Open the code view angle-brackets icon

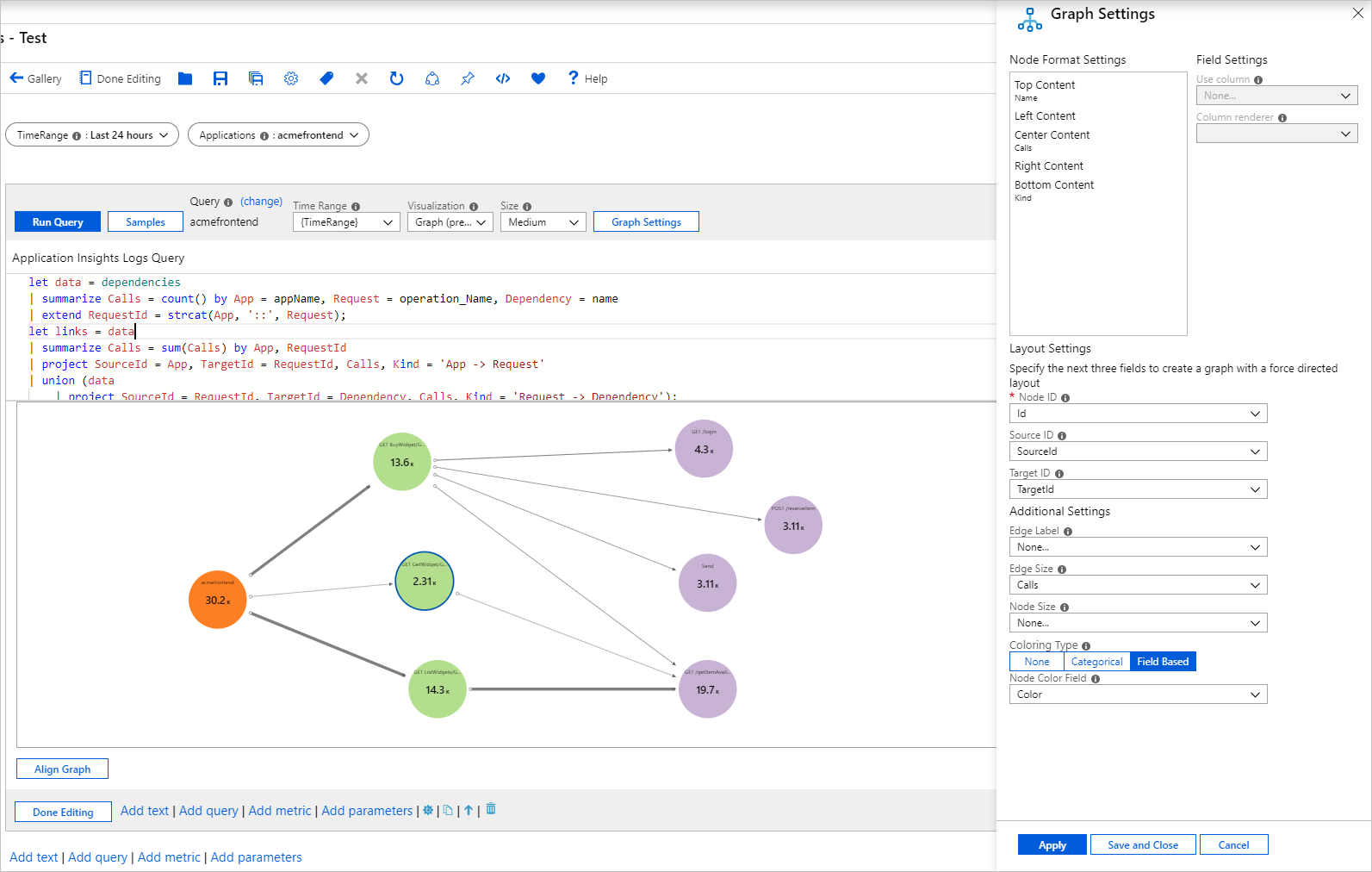point(503,78)
